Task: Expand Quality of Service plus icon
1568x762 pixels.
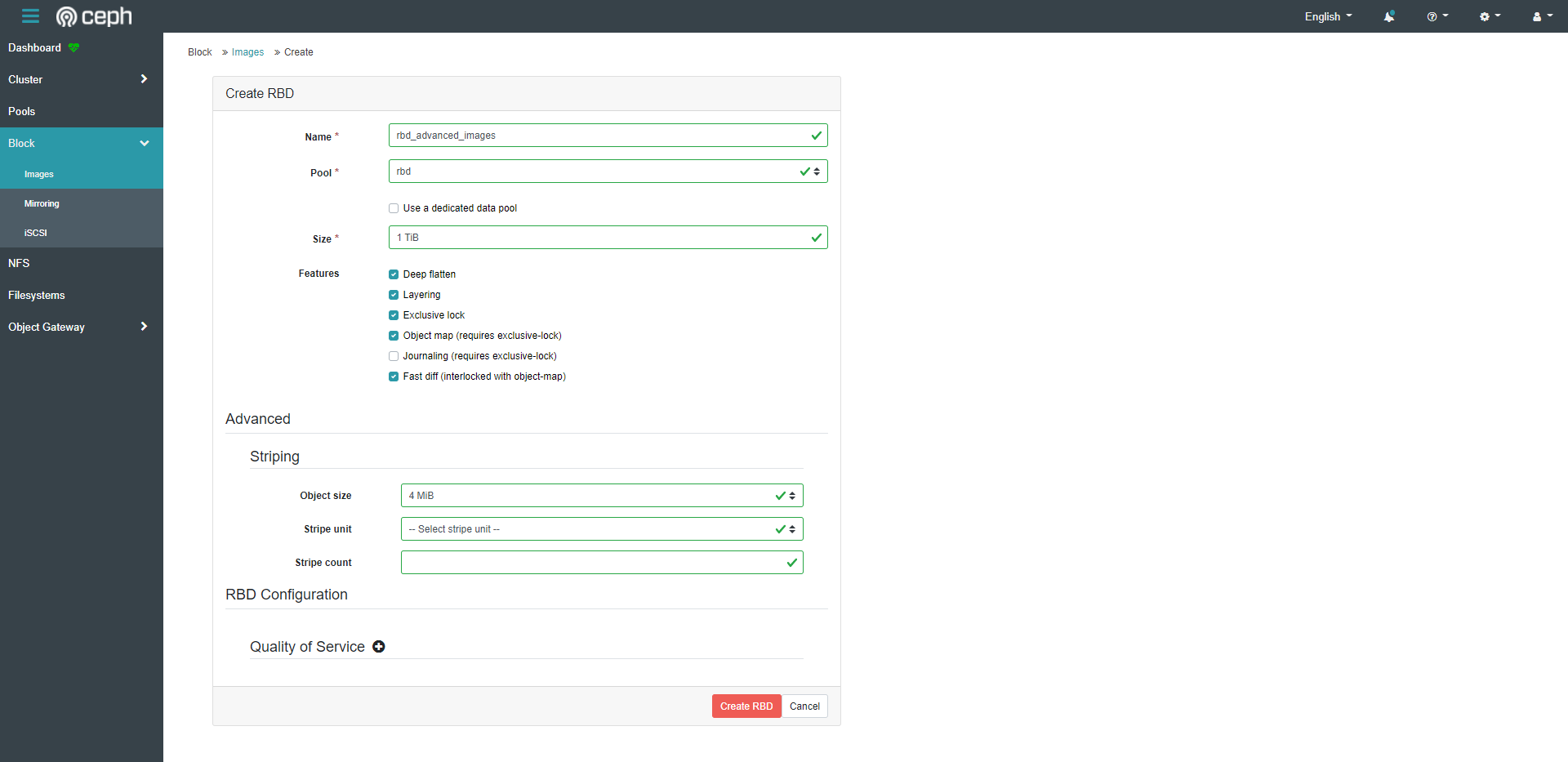Action: (x=379, y=647)
